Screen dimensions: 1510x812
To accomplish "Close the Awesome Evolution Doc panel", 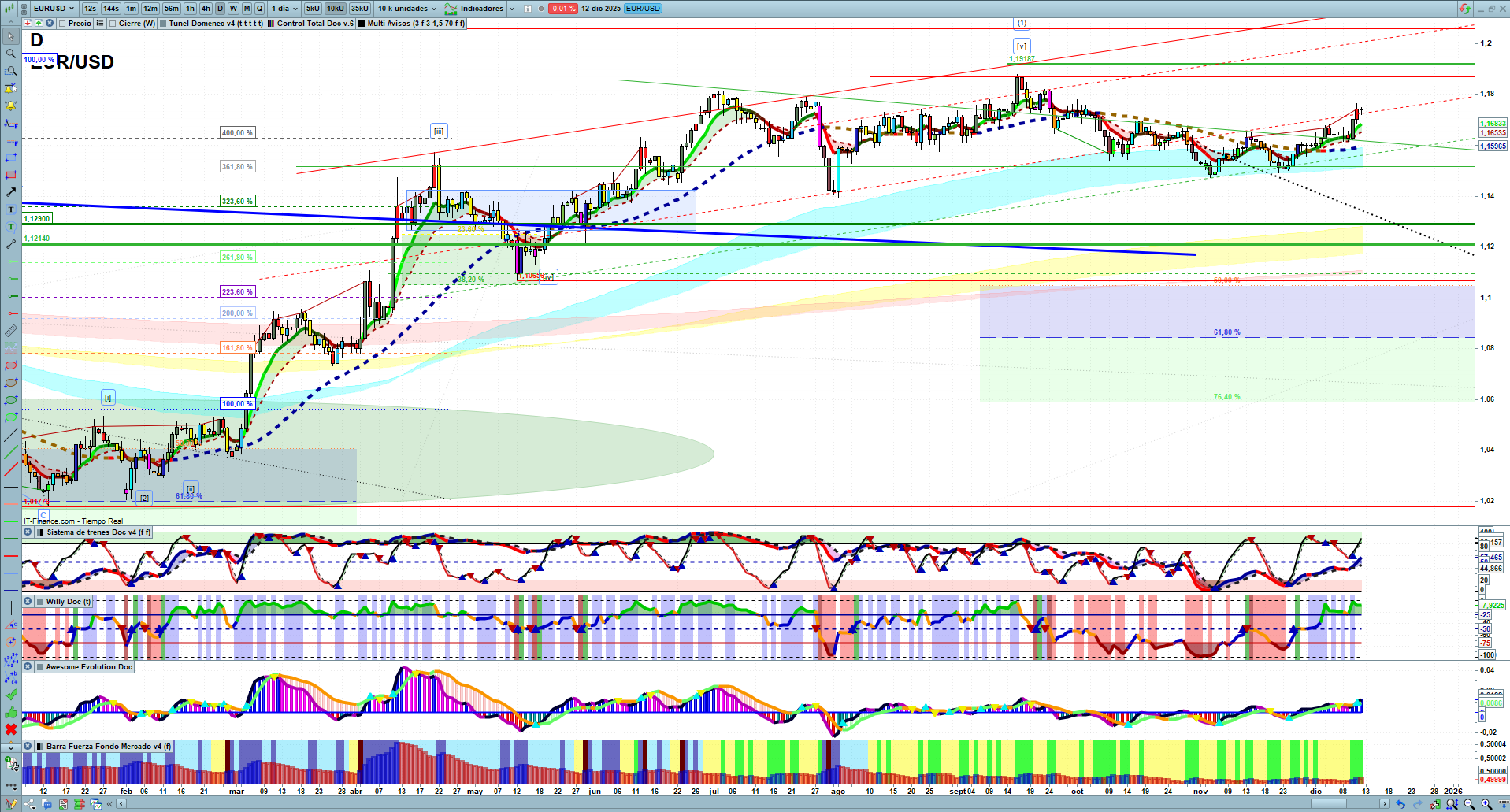I will tap(28, 667).
